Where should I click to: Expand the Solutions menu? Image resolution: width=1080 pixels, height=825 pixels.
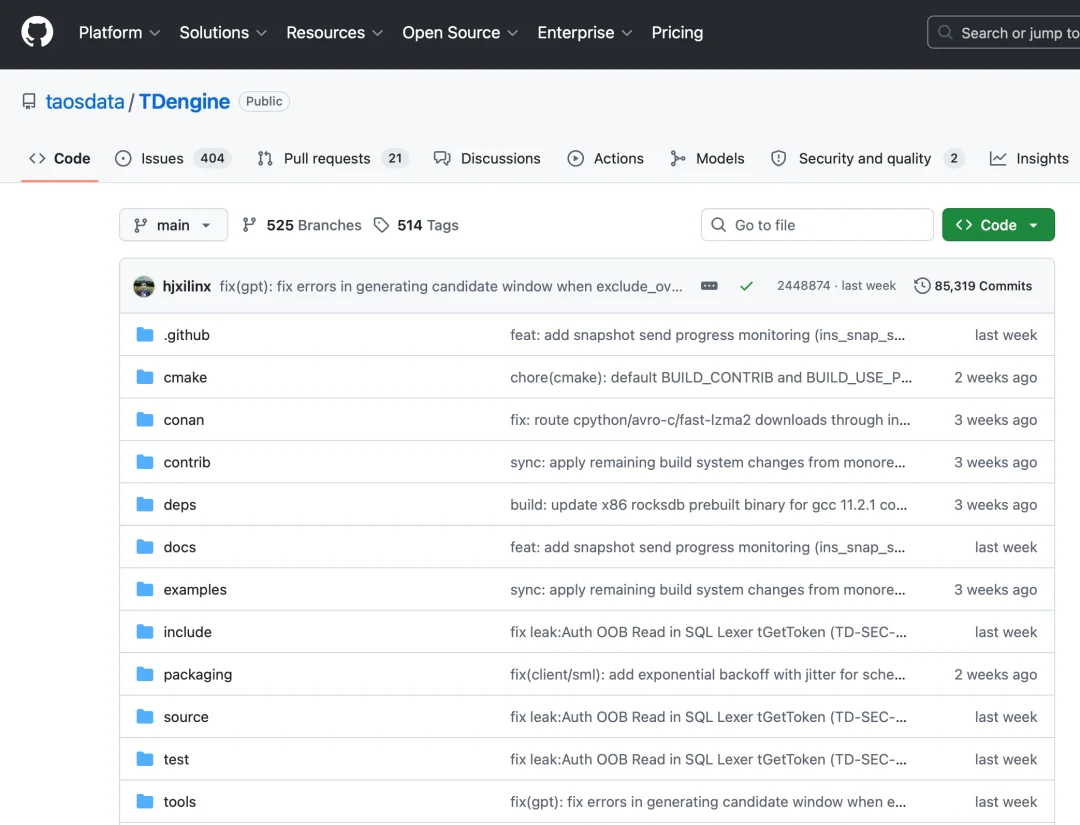click(222, 32)
